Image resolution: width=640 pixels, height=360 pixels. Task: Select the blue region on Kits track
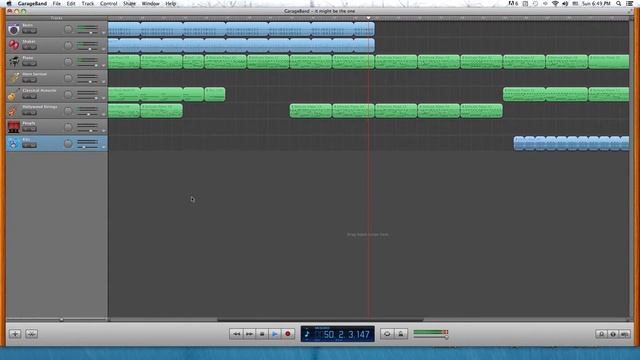click(x=571, y=143)
